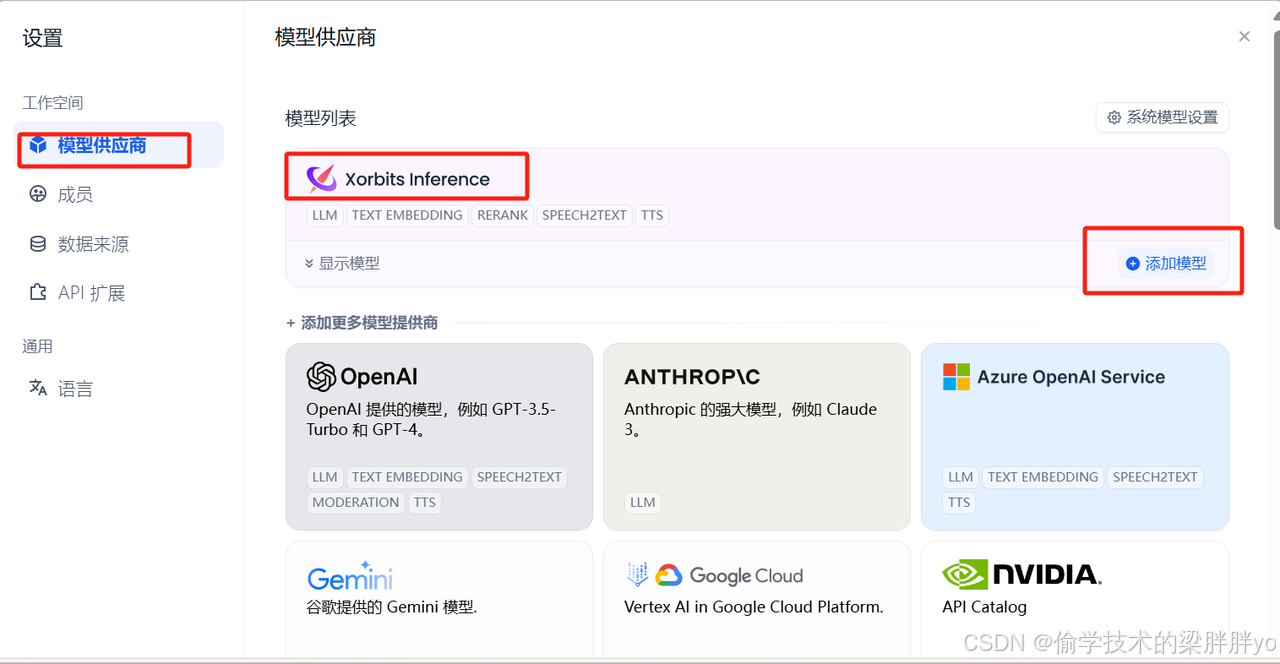This screenshot has width=1280, height=664.
Task: Click the LLM tag under Xorbits Inference
Action: click(324, 215)
